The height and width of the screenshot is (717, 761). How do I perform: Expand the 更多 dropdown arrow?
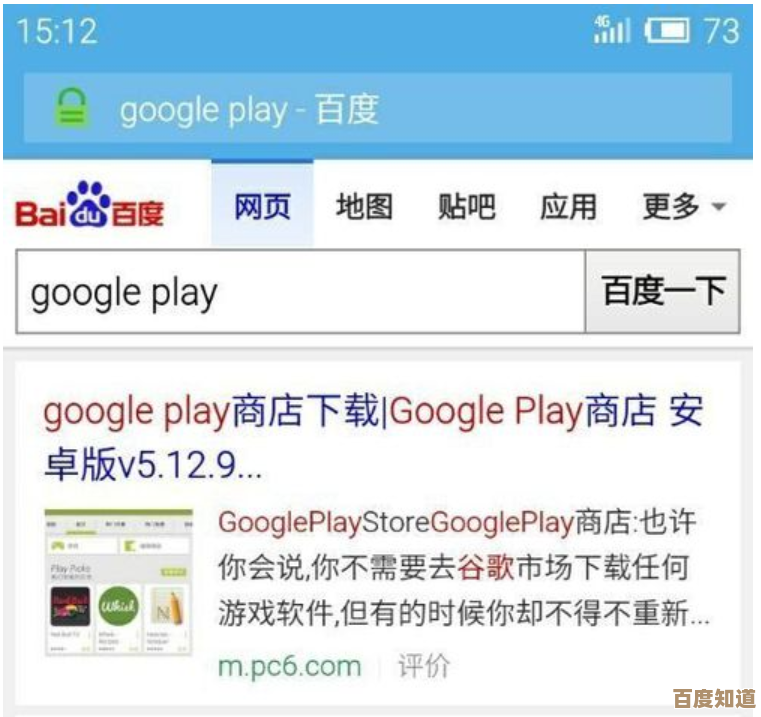[719, 207]
